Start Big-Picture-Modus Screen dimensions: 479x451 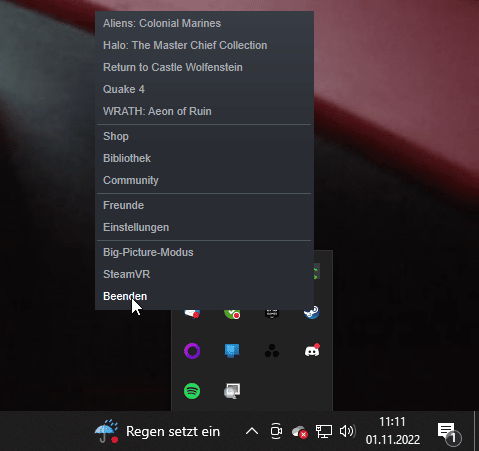(148, 252)
